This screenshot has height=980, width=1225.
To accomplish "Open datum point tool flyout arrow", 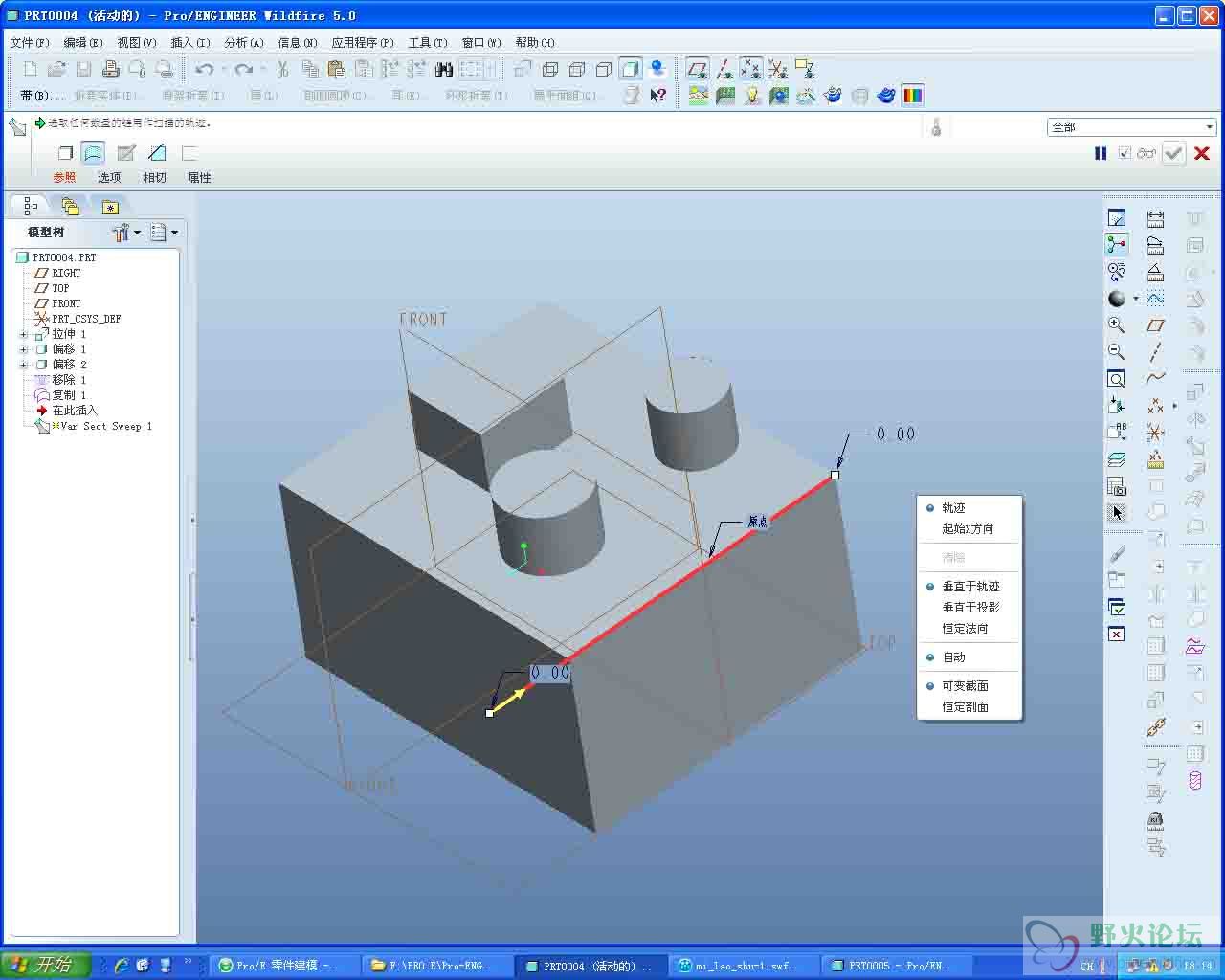I will click(1175, 406).
